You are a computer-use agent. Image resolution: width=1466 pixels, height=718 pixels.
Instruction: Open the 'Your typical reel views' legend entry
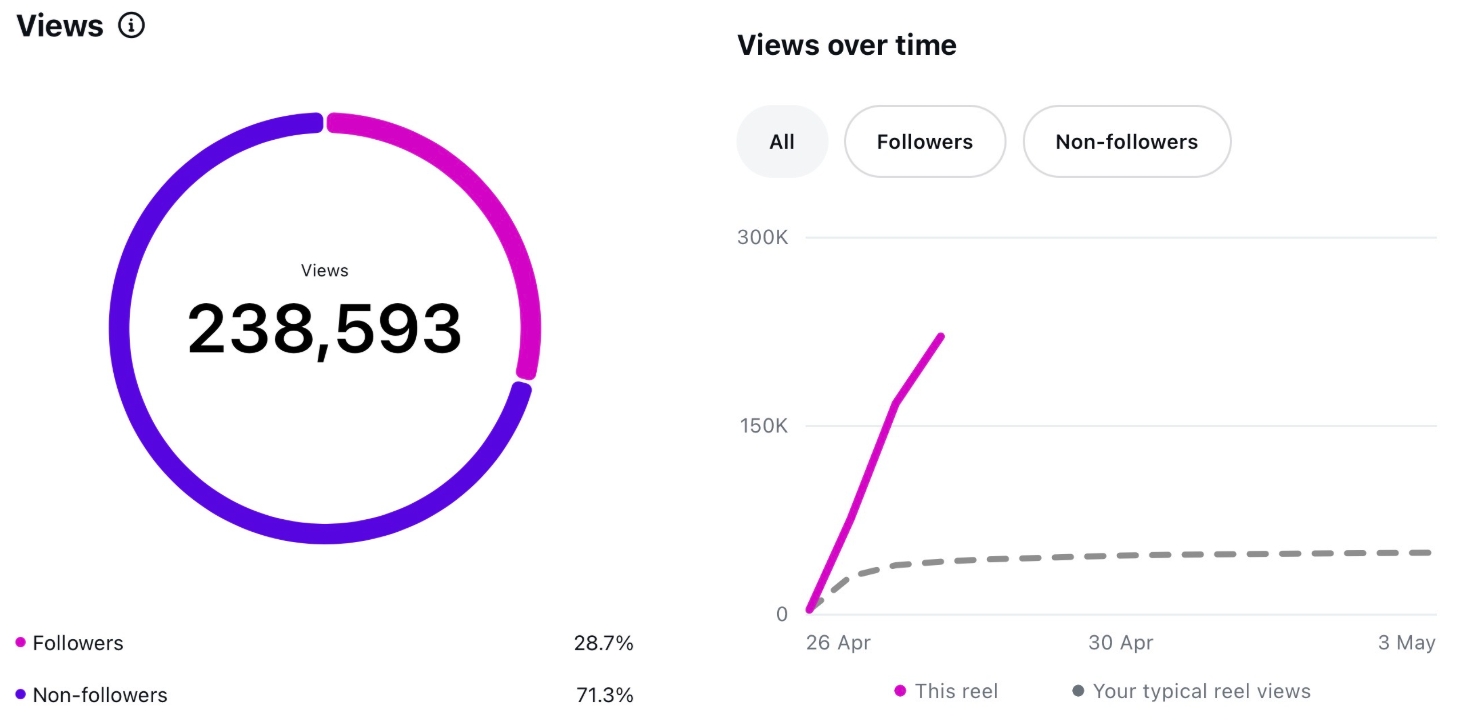click(x=1199, y=690)
